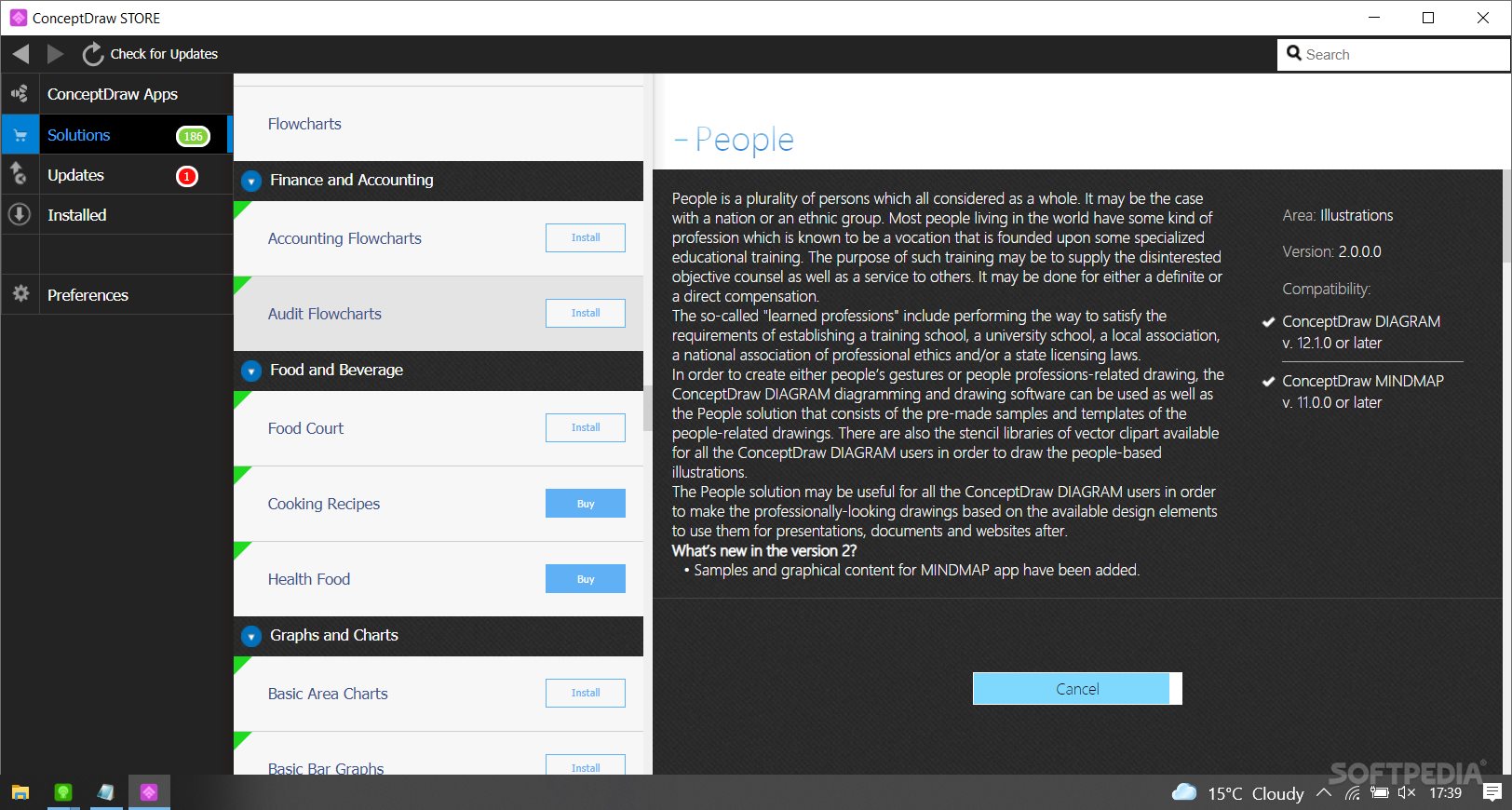The height and width of the screenshot is (810, 1512).
Task: Click the 15°C Cloudy weather text
Action: pos(1256,793)
